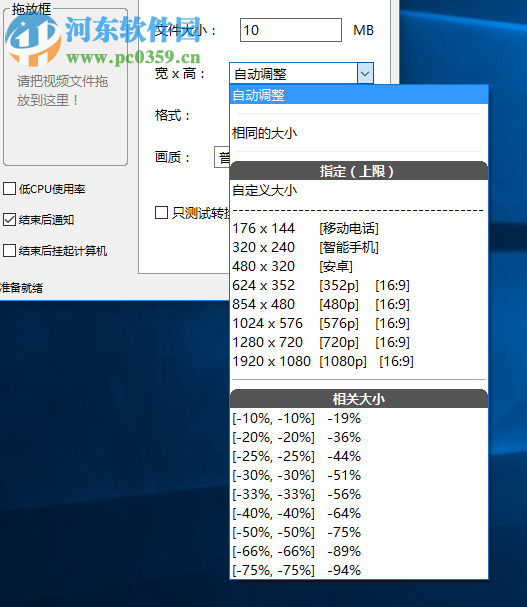This screenshot has width=527, height=607.
Task: Tick the 只测试转换 checkbox
Action: (x=161, y=213)
